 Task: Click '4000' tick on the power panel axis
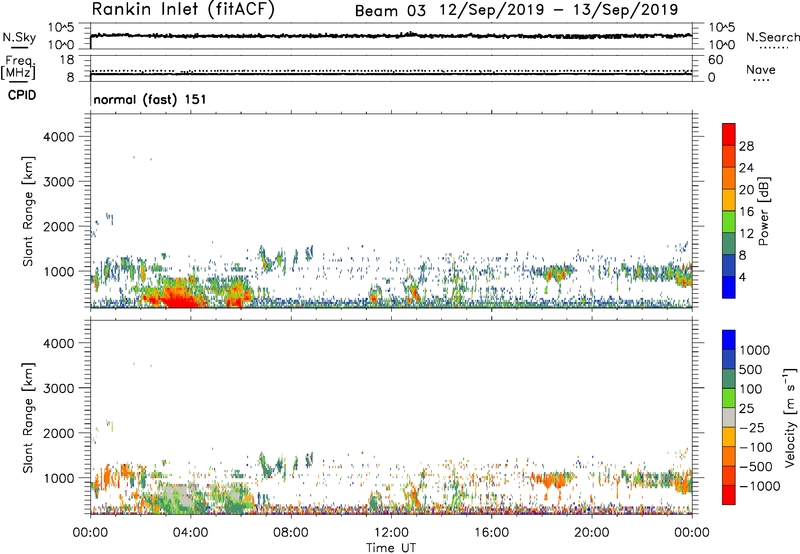click(59, 137)
